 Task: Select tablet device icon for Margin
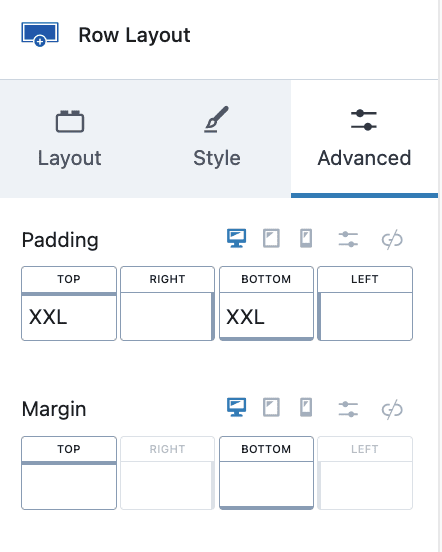pyautogui.click(x=271, y=407)
